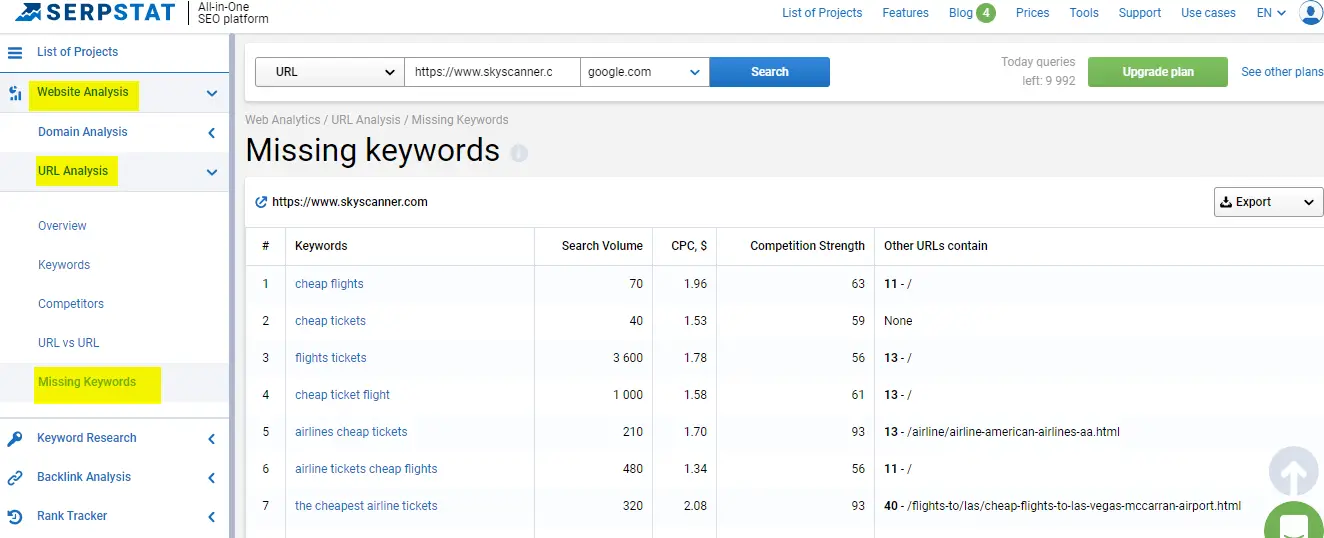The height and width of the screenshot is (538, 1324).
Task: Open the green chat widget
Action: coord(1294,522)
